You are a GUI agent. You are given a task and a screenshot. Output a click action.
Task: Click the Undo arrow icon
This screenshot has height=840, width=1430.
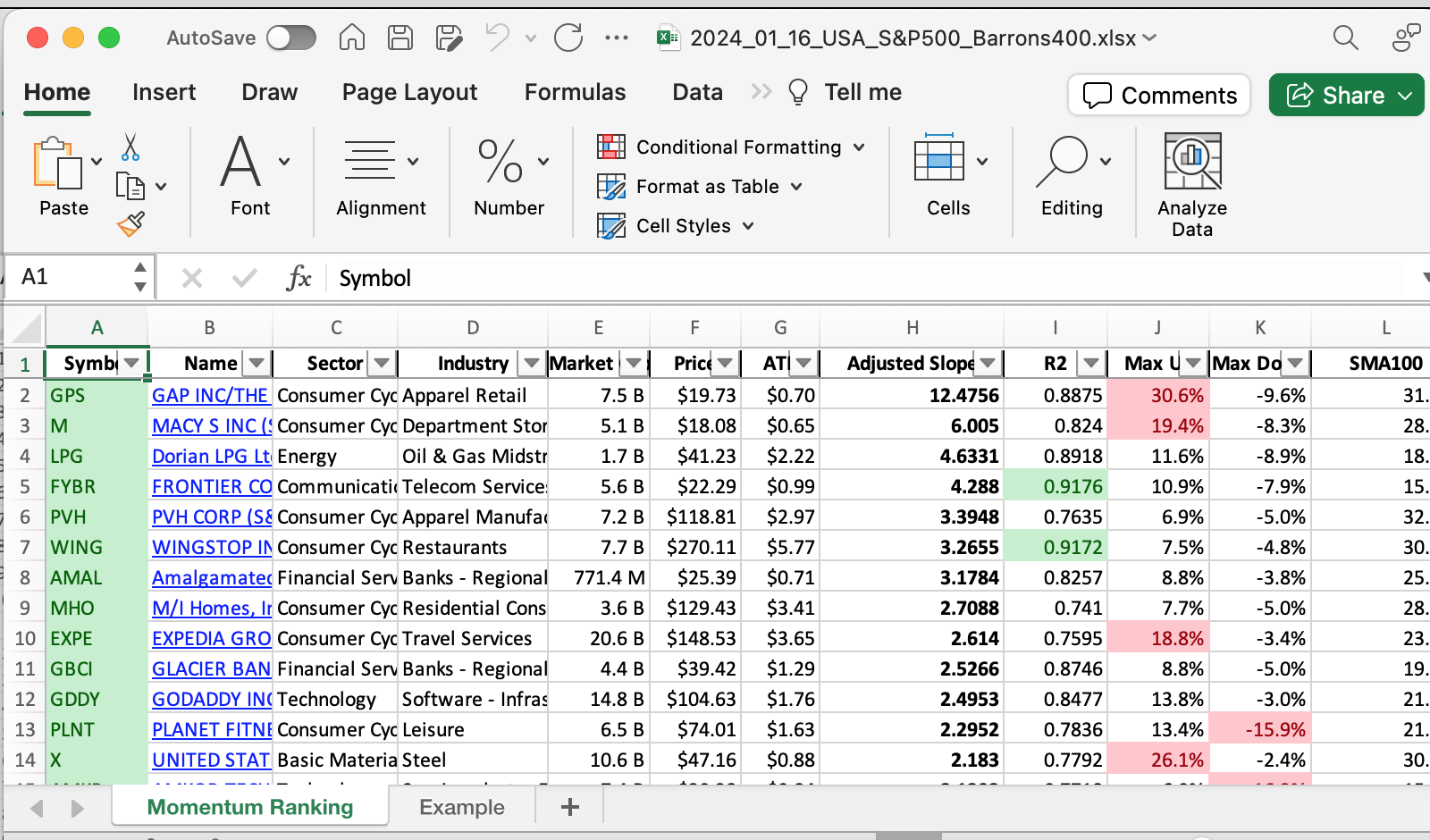(497, 38)
